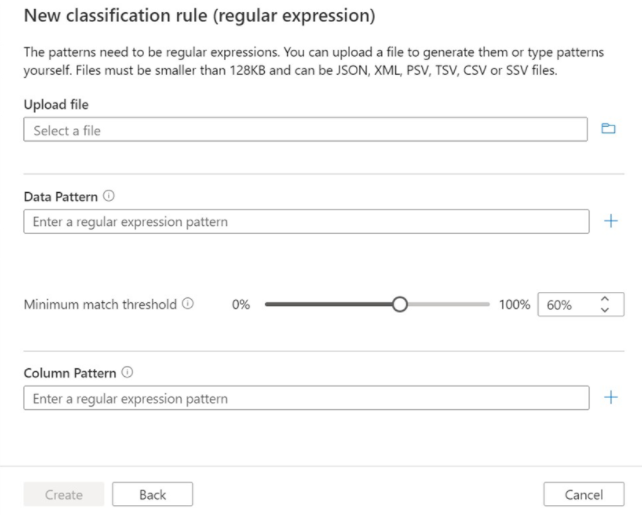
Task: Add a data pattern with plus icon
Action: (x=611, y=221)
